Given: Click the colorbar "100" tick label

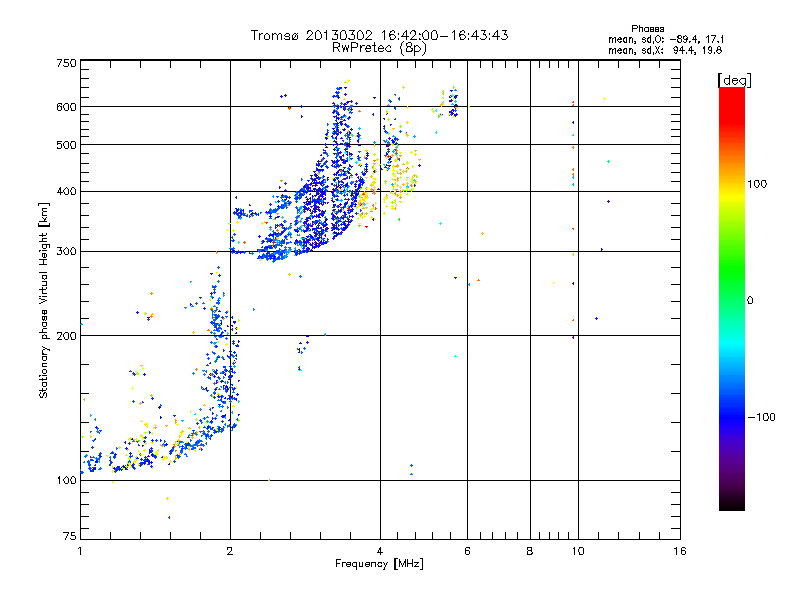Looking at the screenshot, I should (757, 184).
